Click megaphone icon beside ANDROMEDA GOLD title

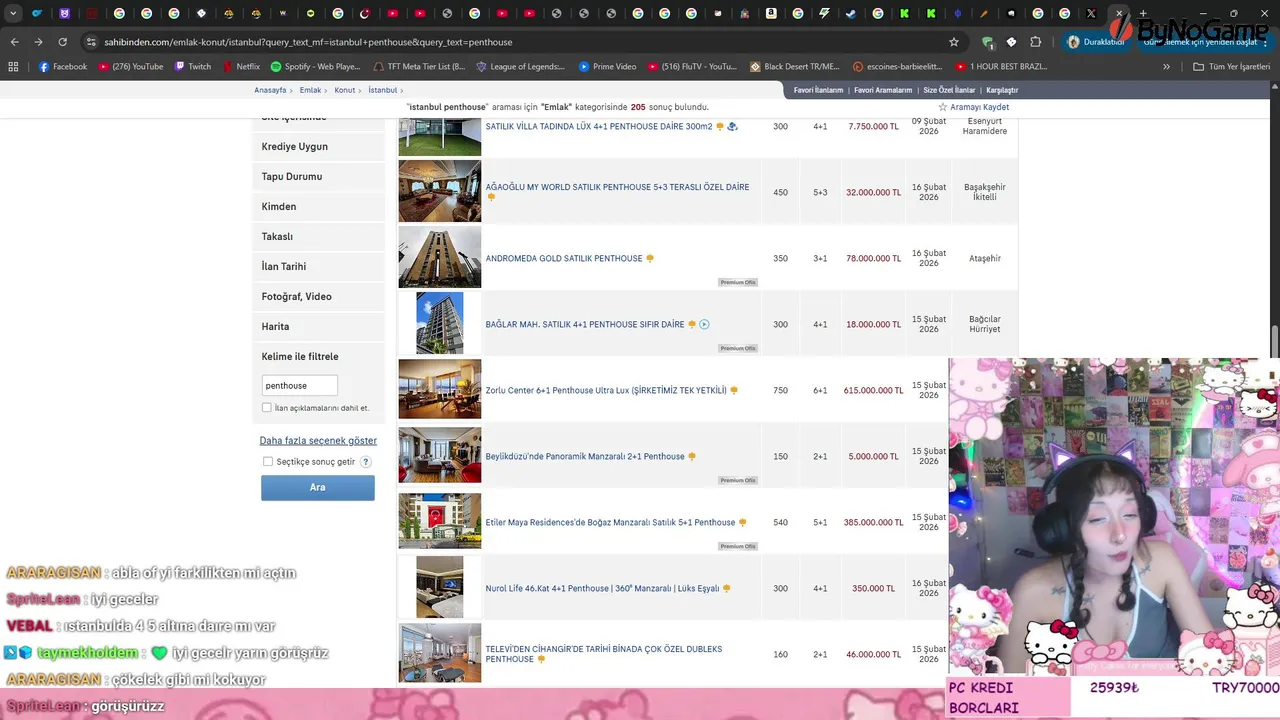pyautogui.click(x=650, y=258)
